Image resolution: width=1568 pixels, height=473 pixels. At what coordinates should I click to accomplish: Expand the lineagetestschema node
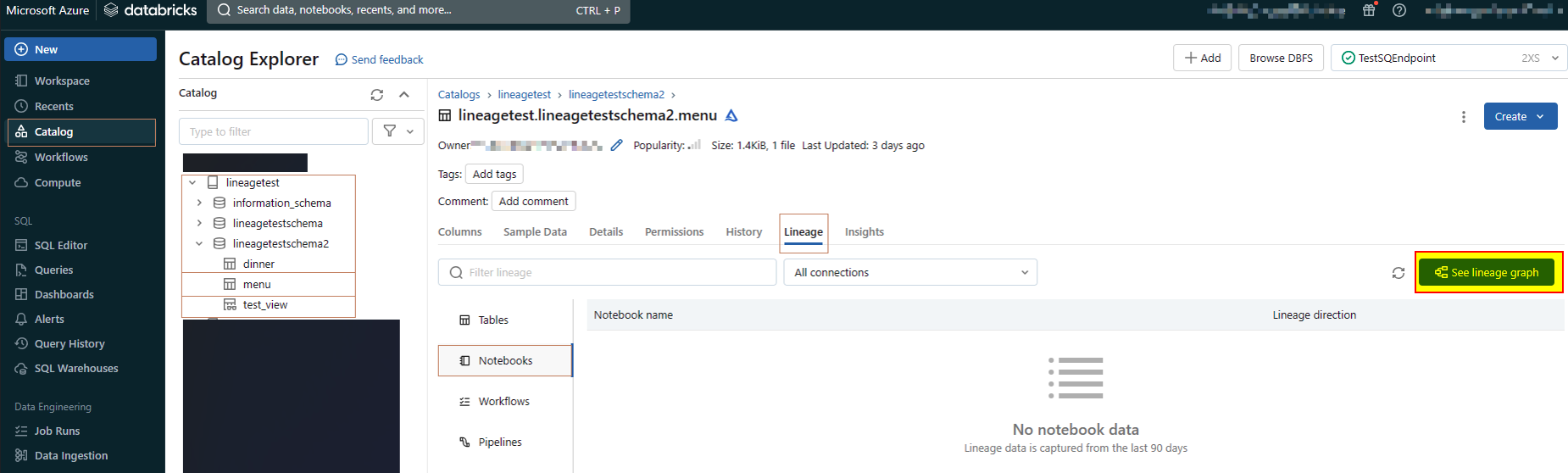199,223
